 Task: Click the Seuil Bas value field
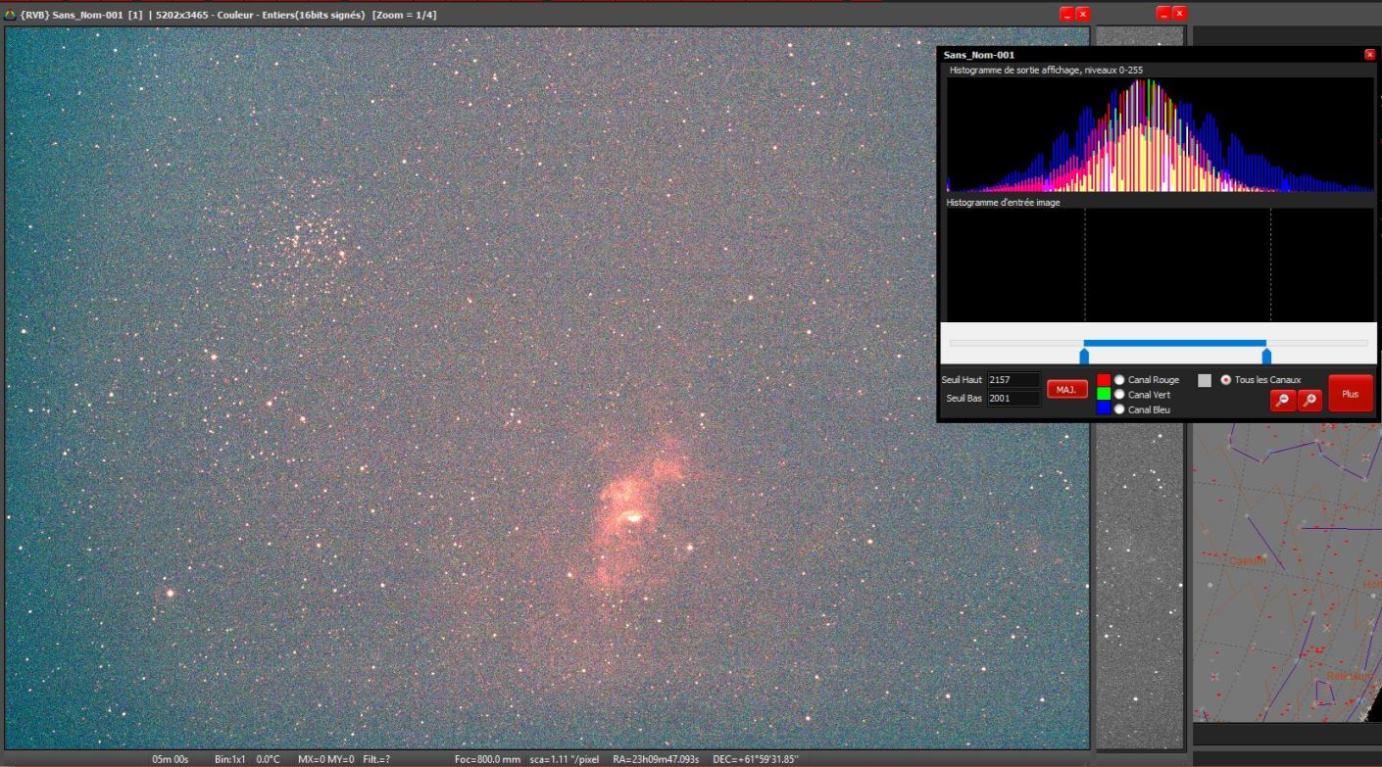1013,399
